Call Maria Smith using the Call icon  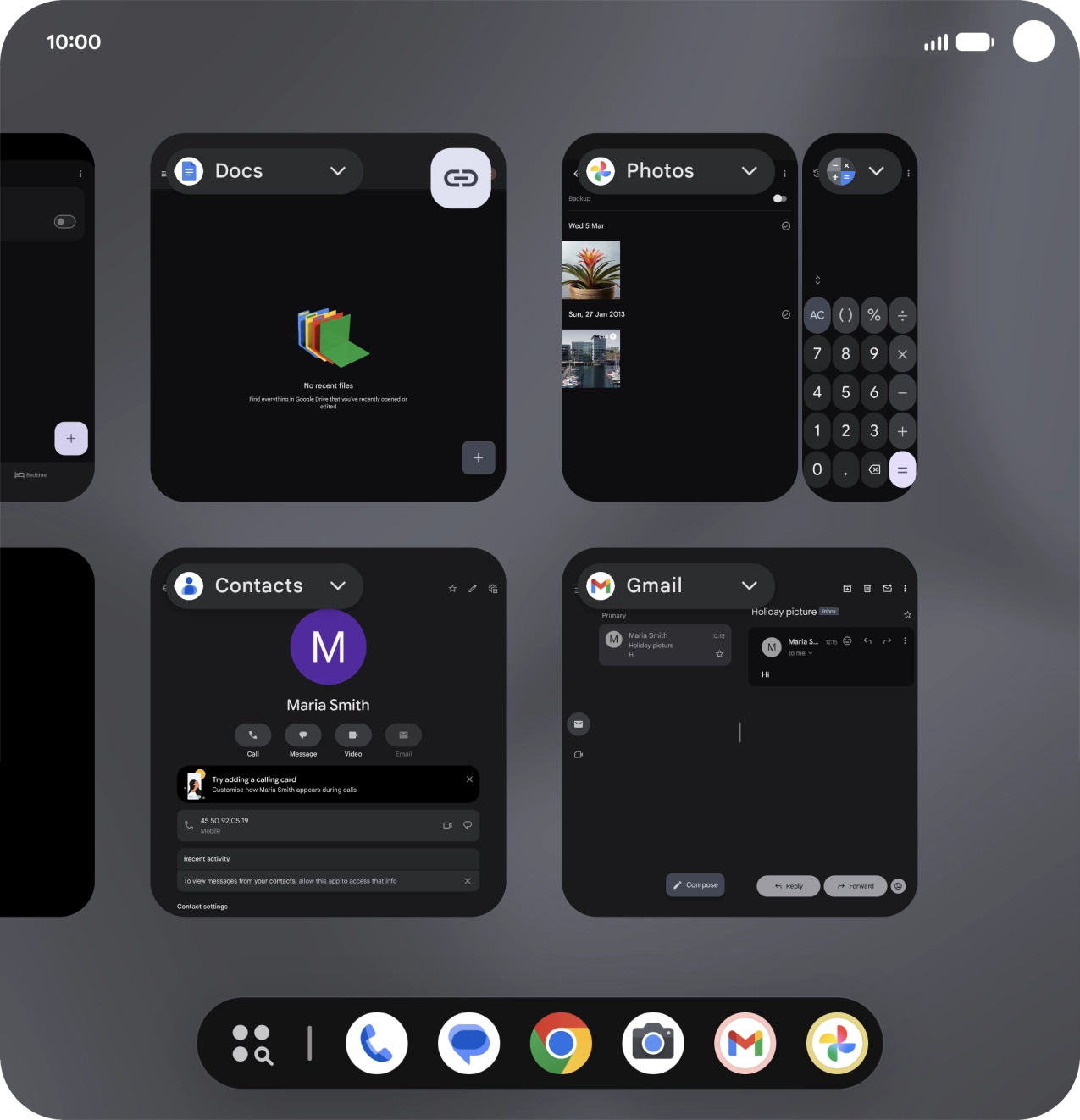tap(252, 735)
